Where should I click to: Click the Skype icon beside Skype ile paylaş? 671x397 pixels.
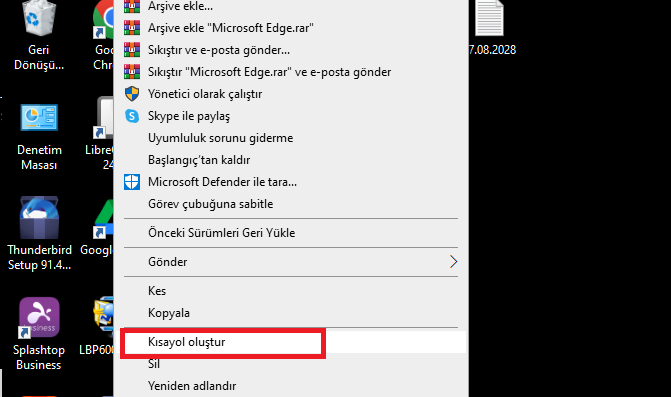(132, 116)
